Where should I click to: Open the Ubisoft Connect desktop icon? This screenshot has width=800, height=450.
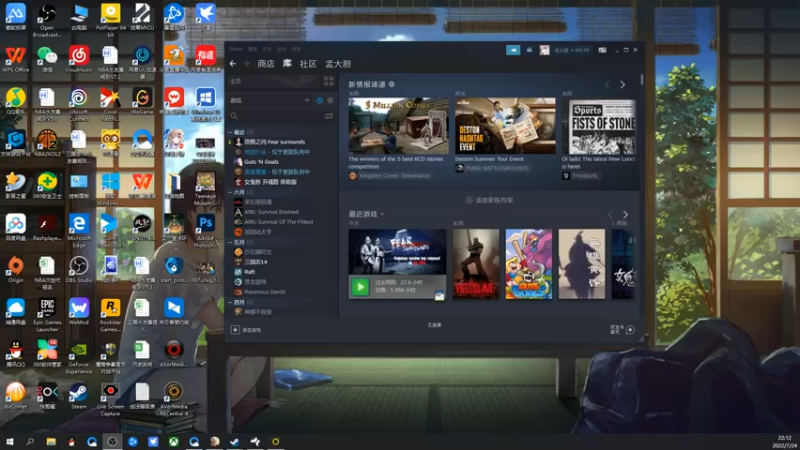click(79, 105)
